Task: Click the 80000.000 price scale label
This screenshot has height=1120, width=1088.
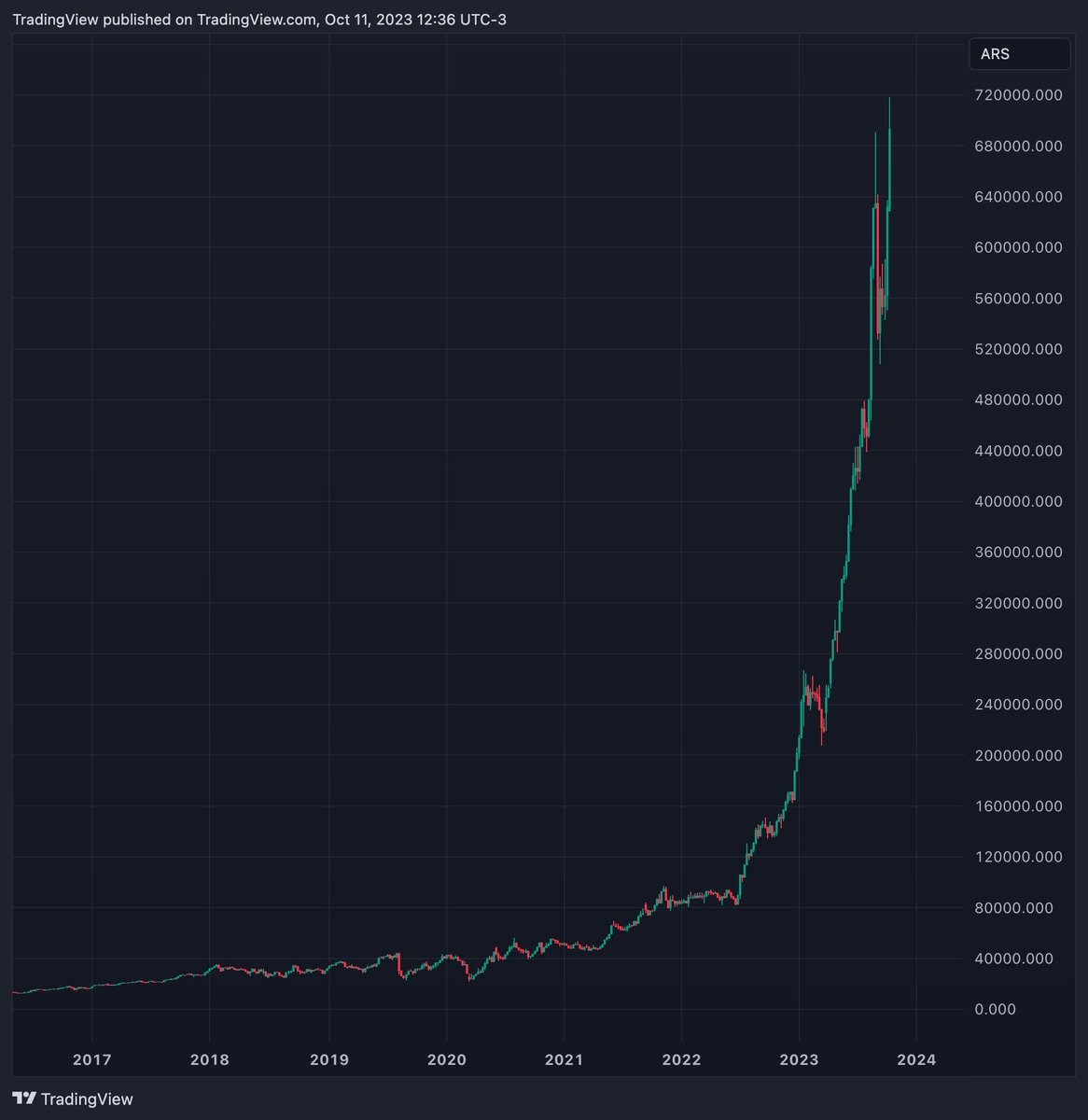Action: click(1013, 907)
